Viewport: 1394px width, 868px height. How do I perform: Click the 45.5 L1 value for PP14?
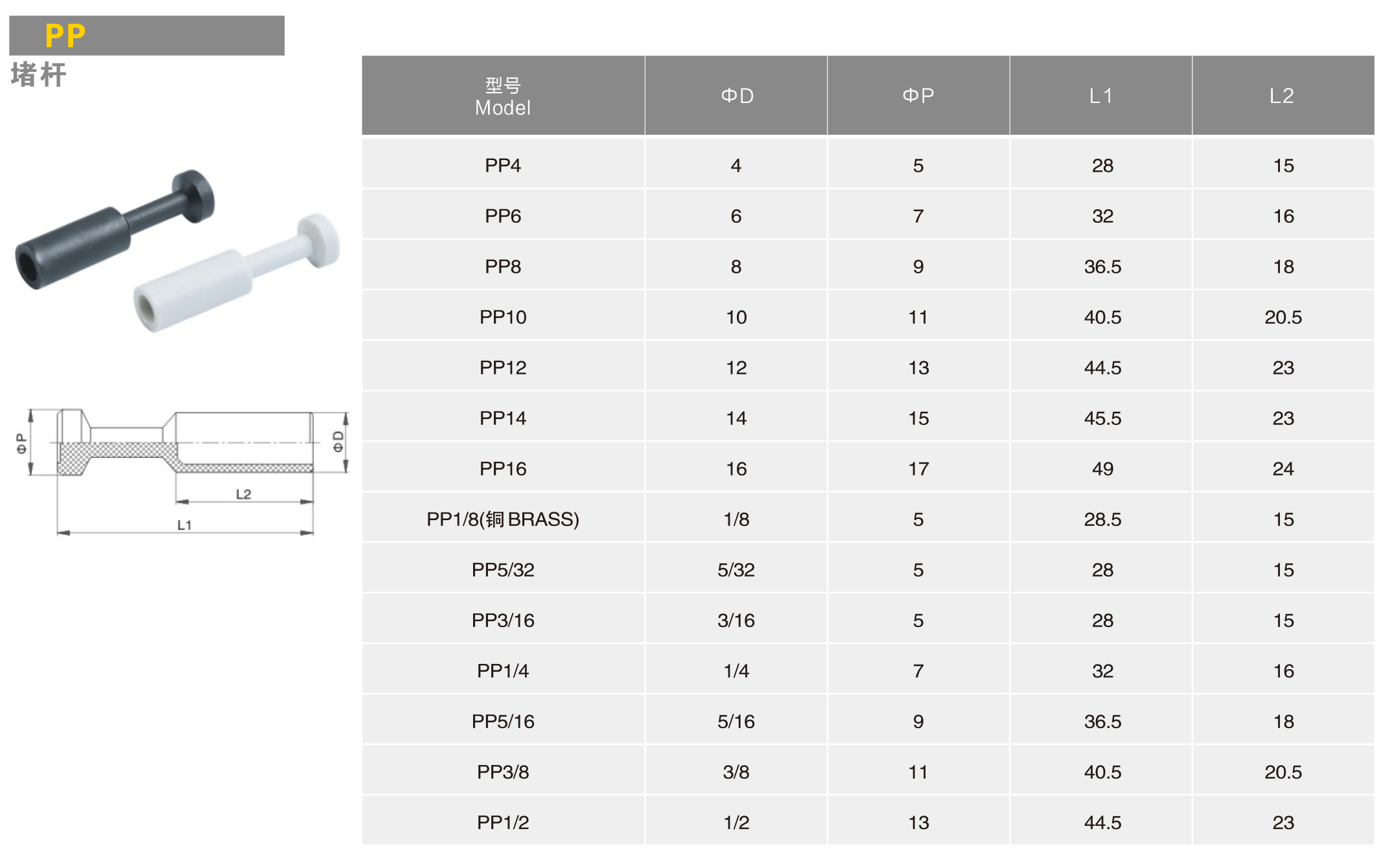pos(1102,418)
